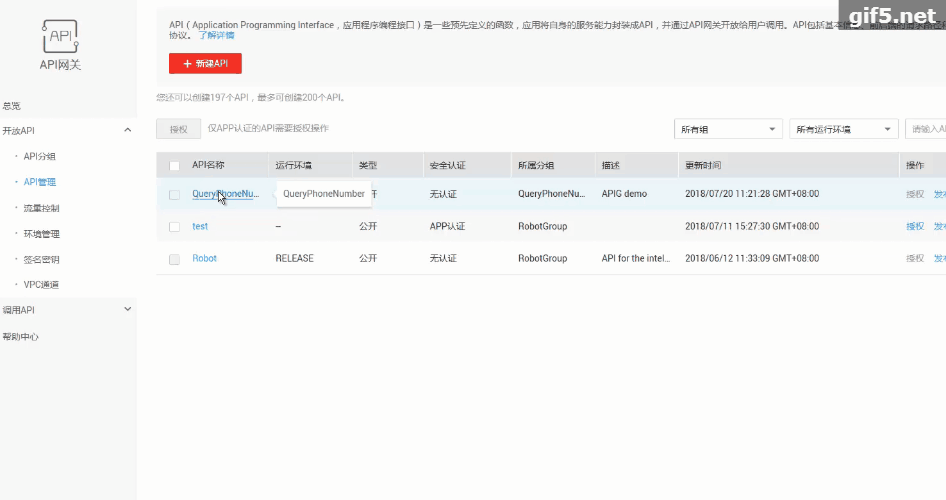Open API分组 in sidebar

point(39,156)
